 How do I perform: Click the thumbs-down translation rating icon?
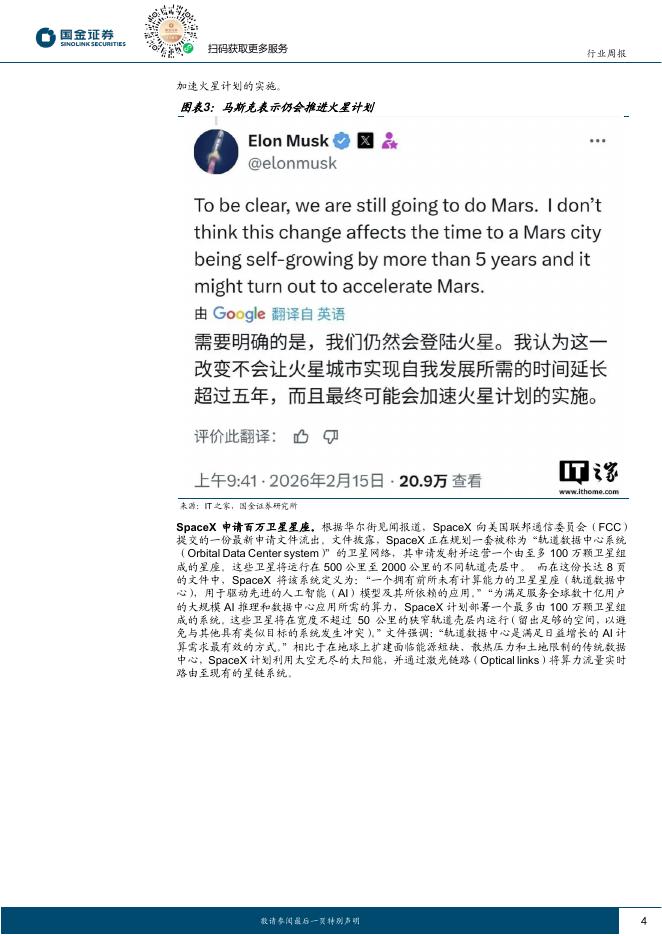pyautogui.click(x=331, y=436)
